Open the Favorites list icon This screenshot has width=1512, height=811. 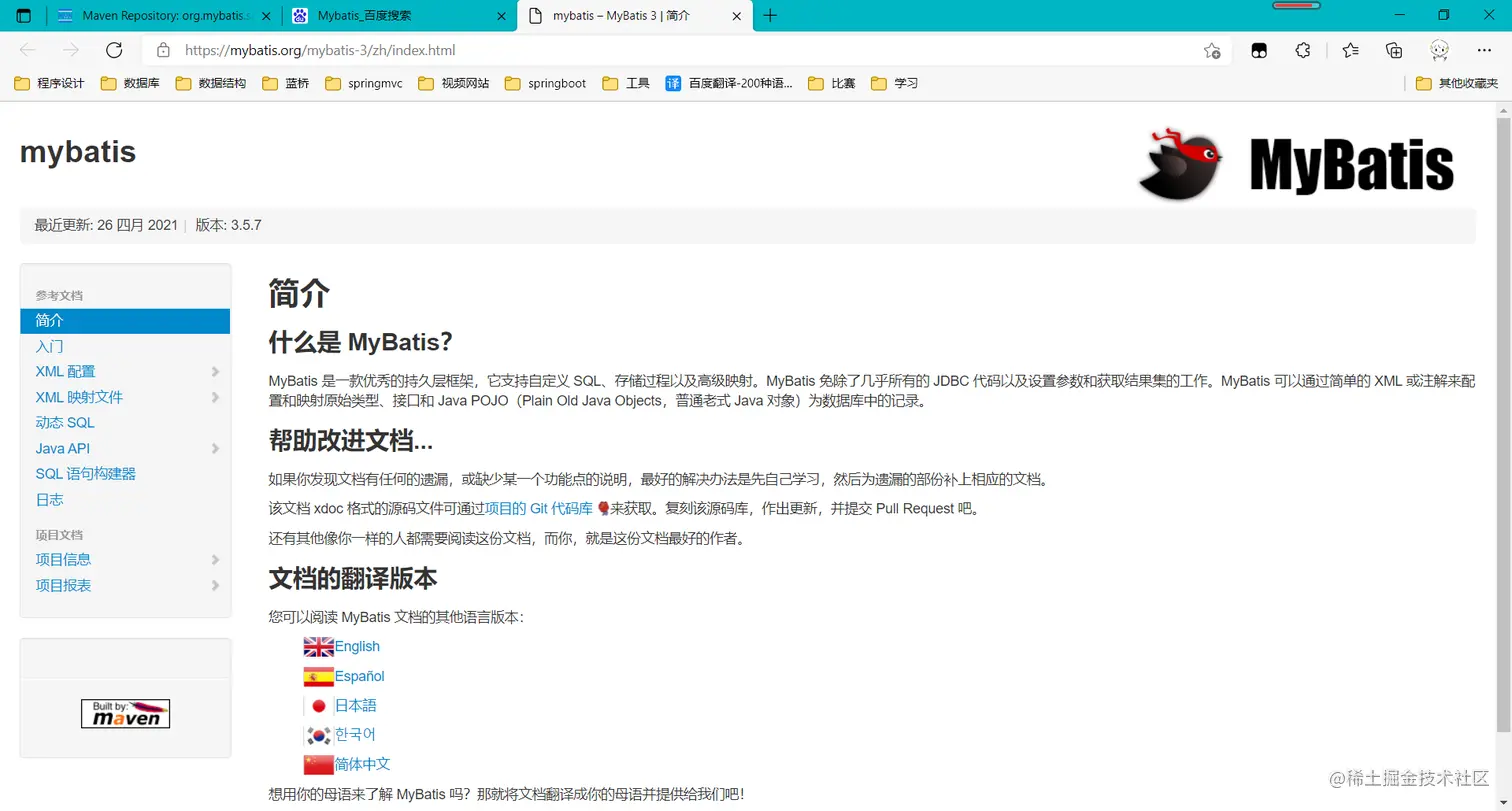tap(1350, 50)
